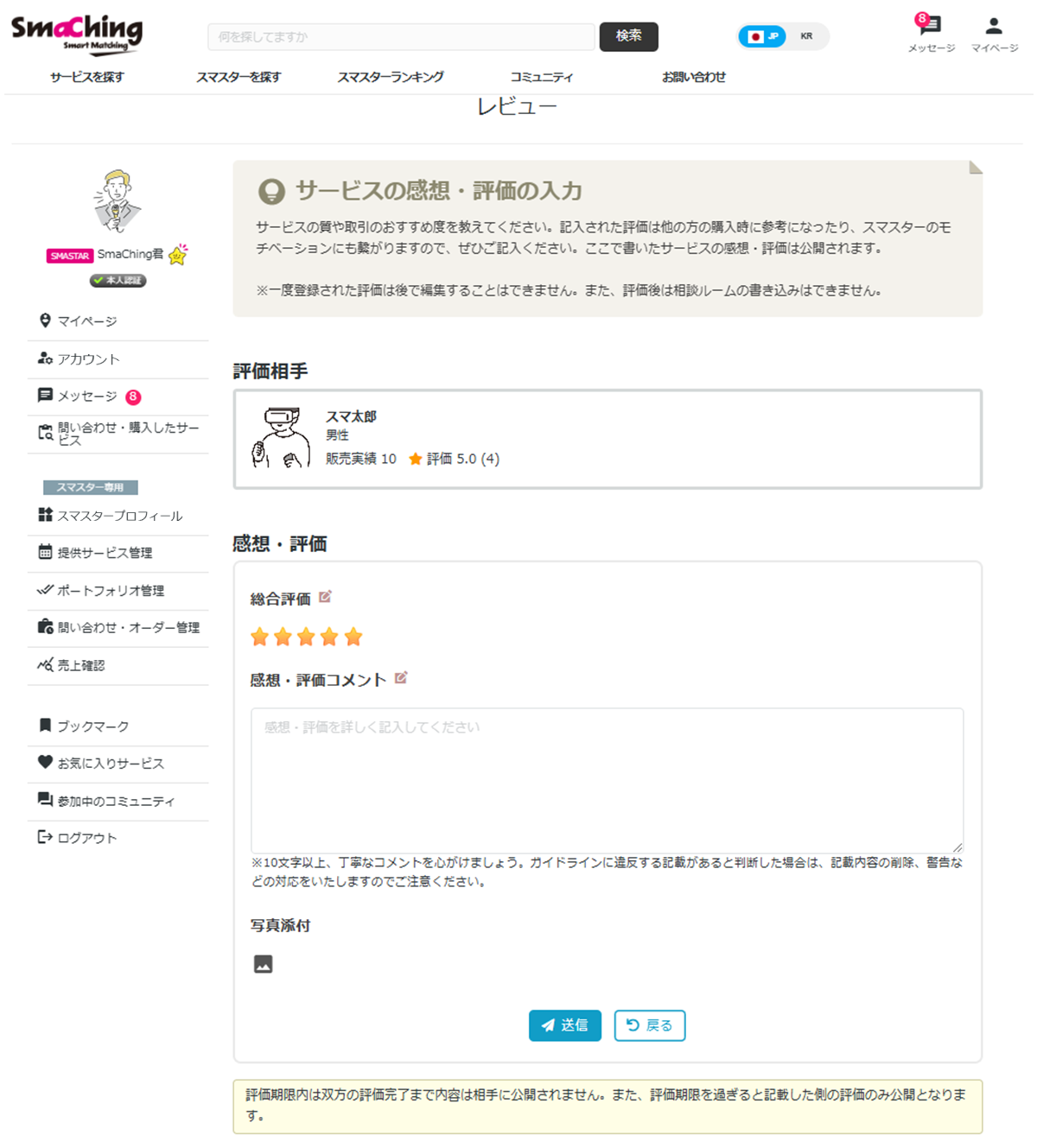Image resolution: width=1037 pixels, height=1148 pixels.
Task: Go back using the 戻る button
Action: coord(649,1025)
